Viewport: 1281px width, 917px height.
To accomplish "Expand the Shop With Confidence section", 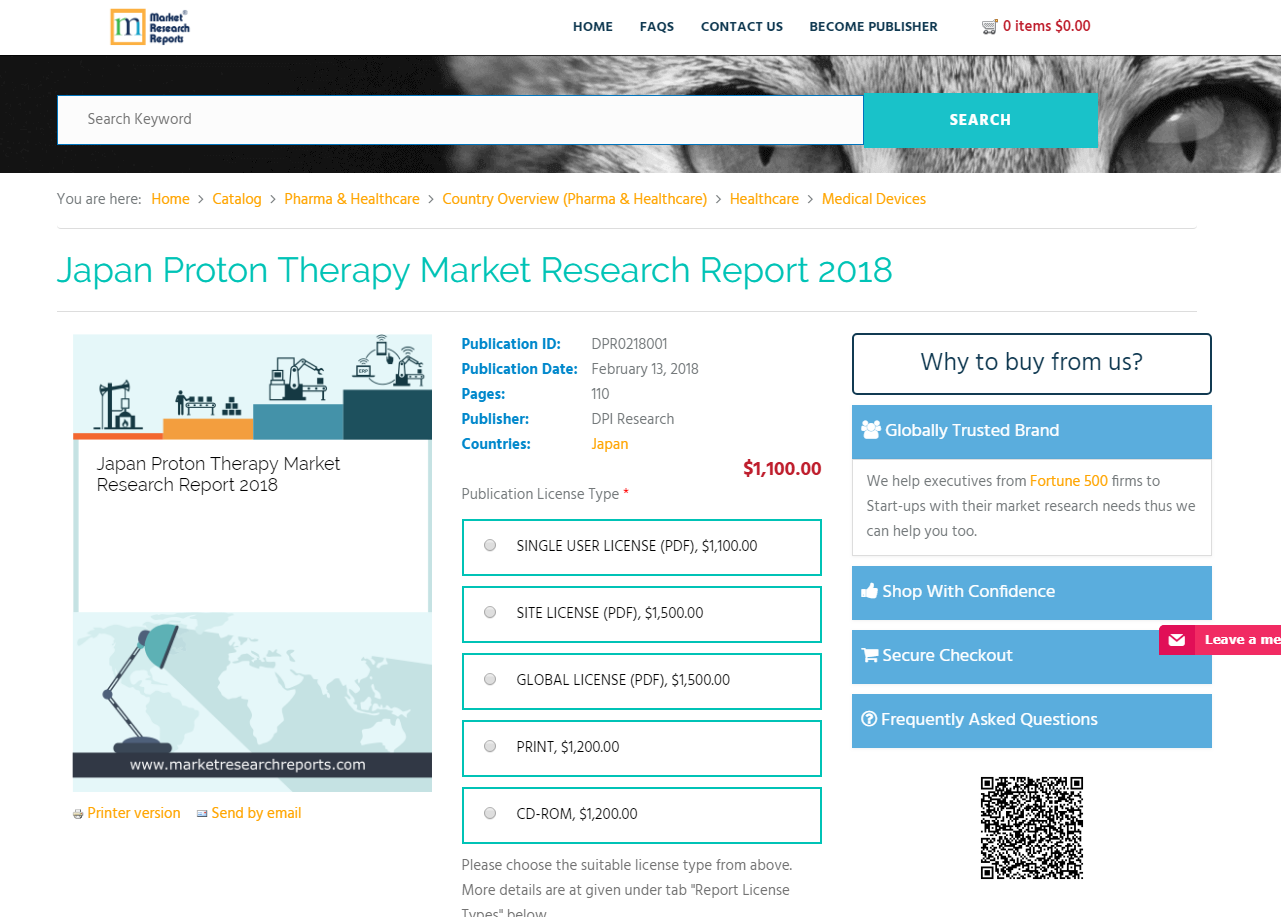I will click(x=1032, y=592).
